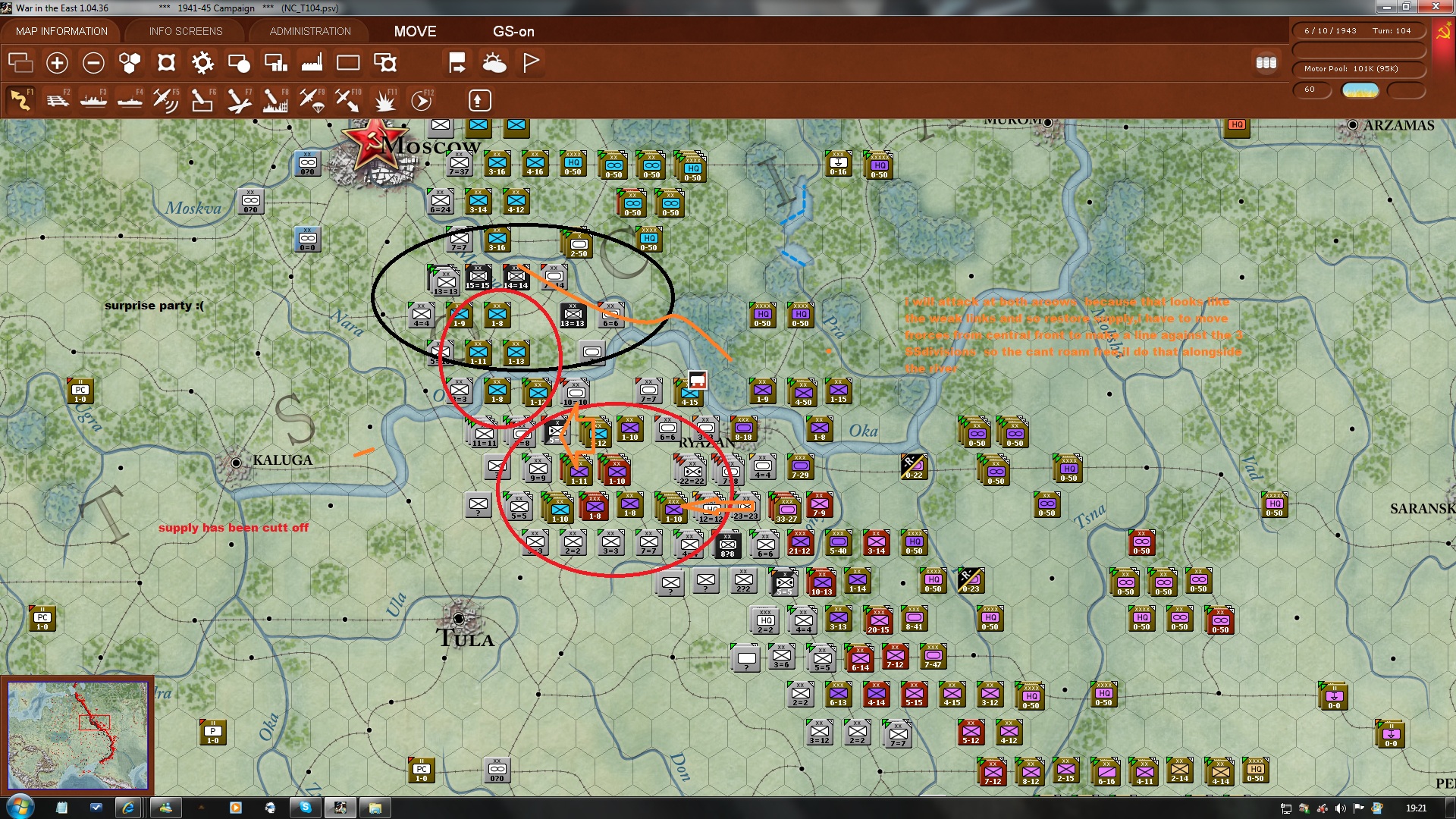Screen dimensions: 1456x819
Task: Click the taskbar clock 19:21
Action: tap(1415, 808)
